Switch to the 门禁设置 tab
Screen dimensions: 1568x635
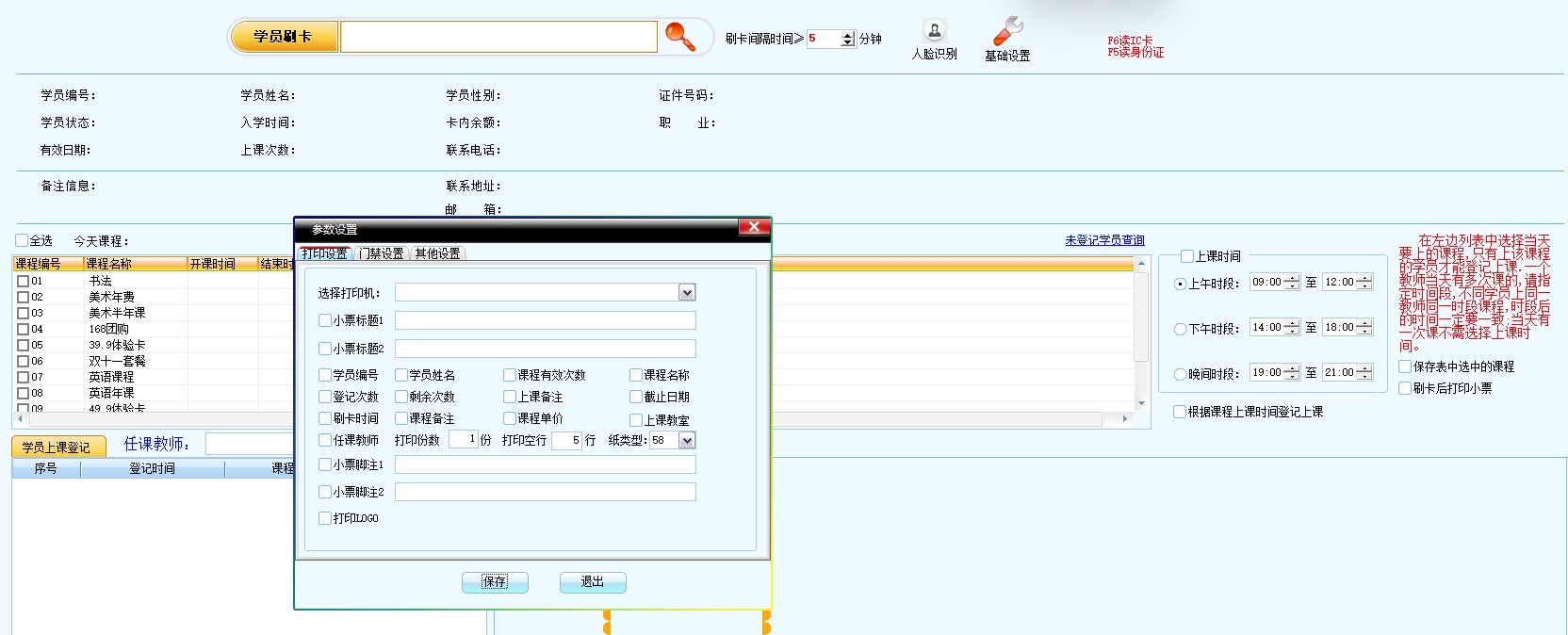381,253
